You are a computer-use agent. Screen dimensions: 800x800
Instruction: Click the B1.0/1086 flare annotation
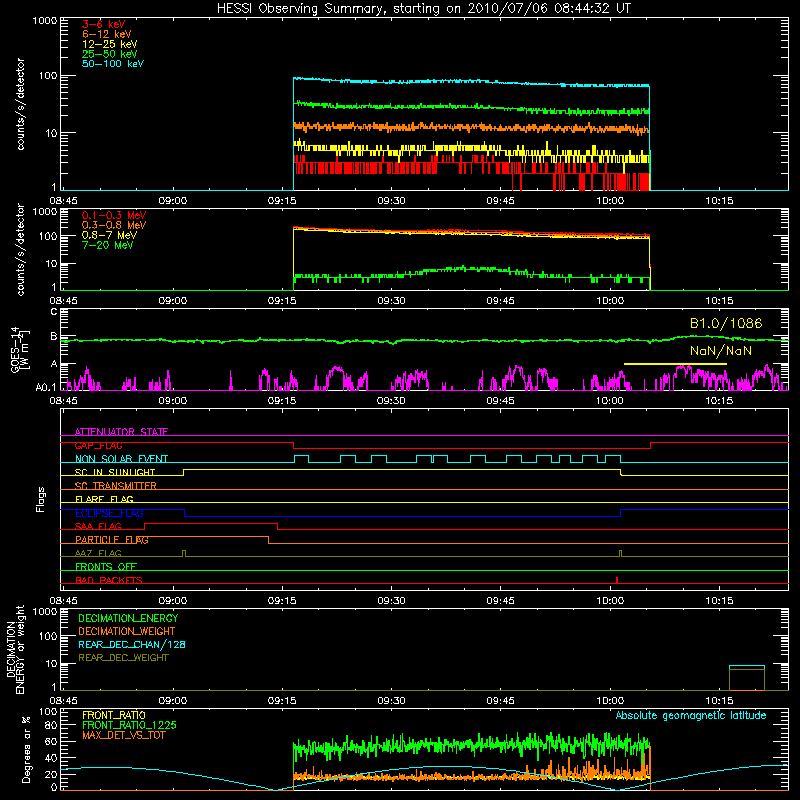[x=726, y=323]
